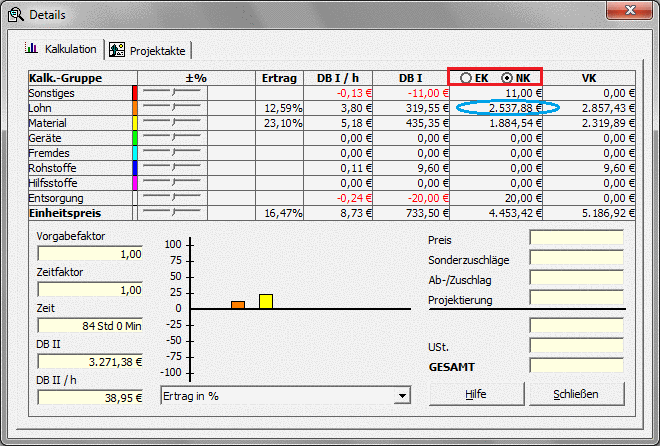Open the Ertrag in % dropdown
The width and height of the screenshot is (660, 446).
pos(402,396)
